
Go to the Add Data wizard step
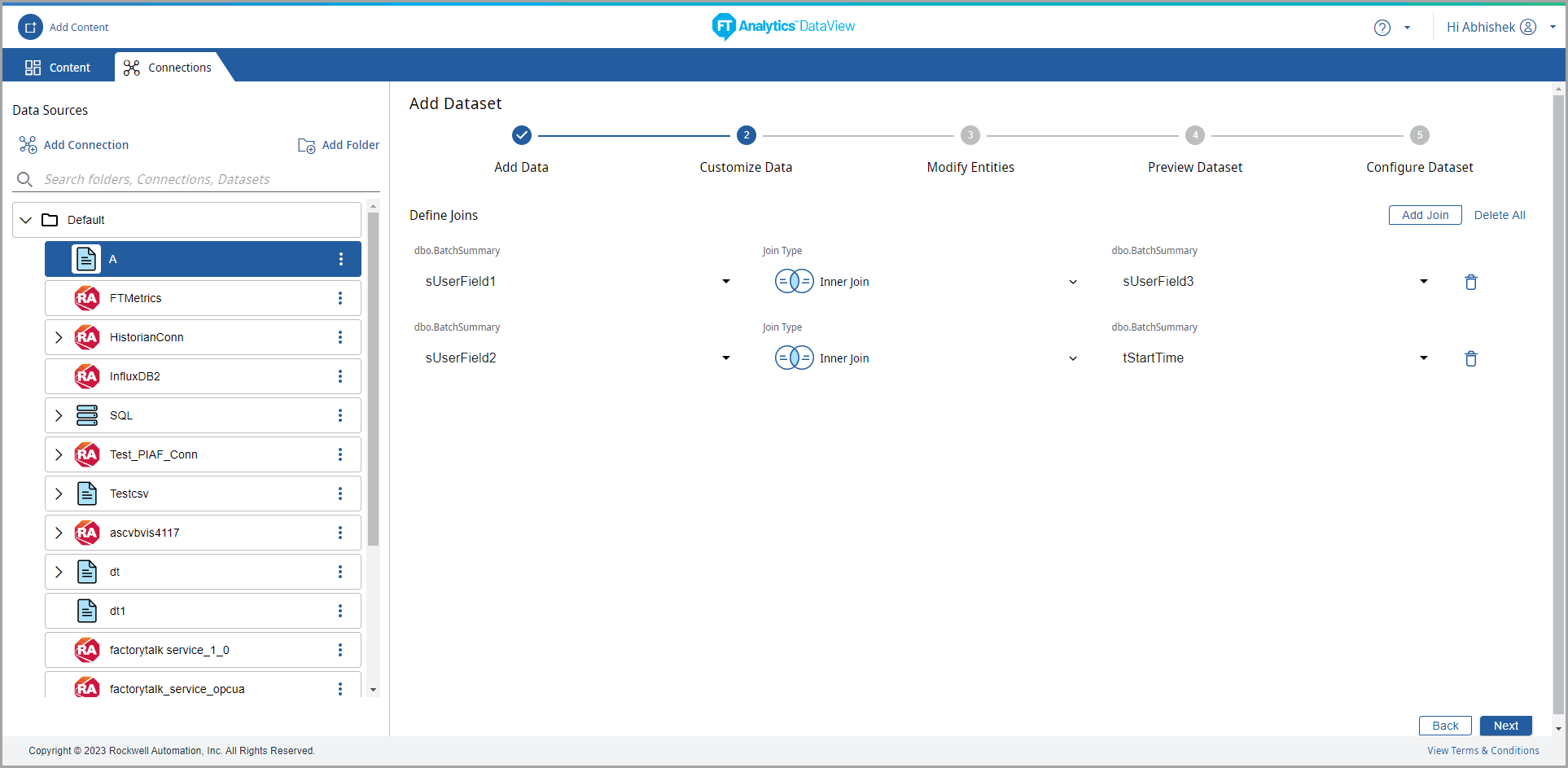521,135
